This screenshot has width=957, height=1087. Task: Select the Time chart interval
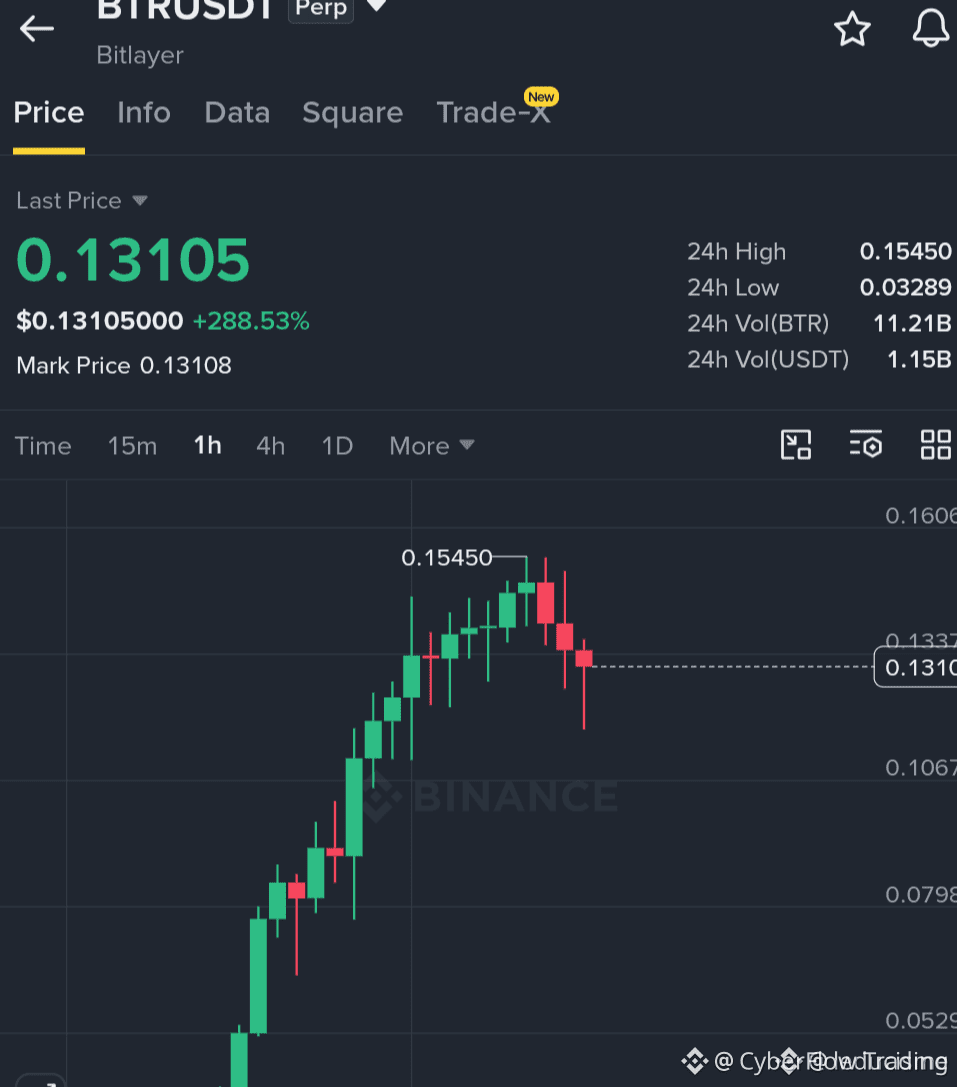click(43, 446)
